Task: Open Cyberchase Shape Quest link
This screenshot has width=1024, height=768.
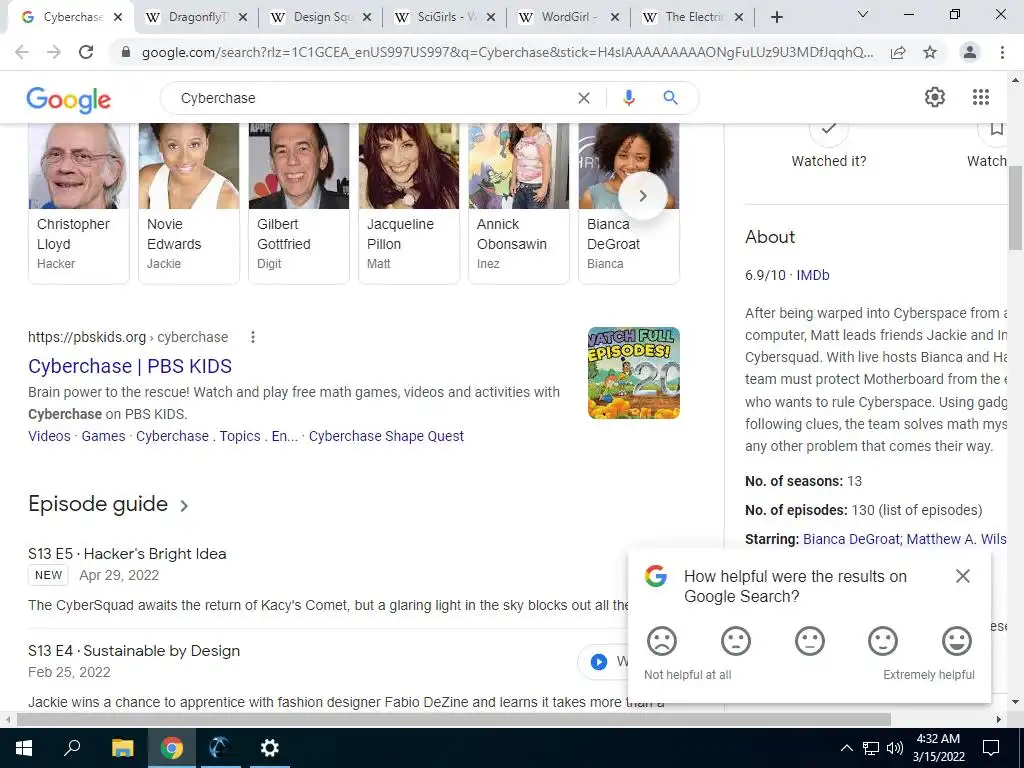Action: click(386, 436)
